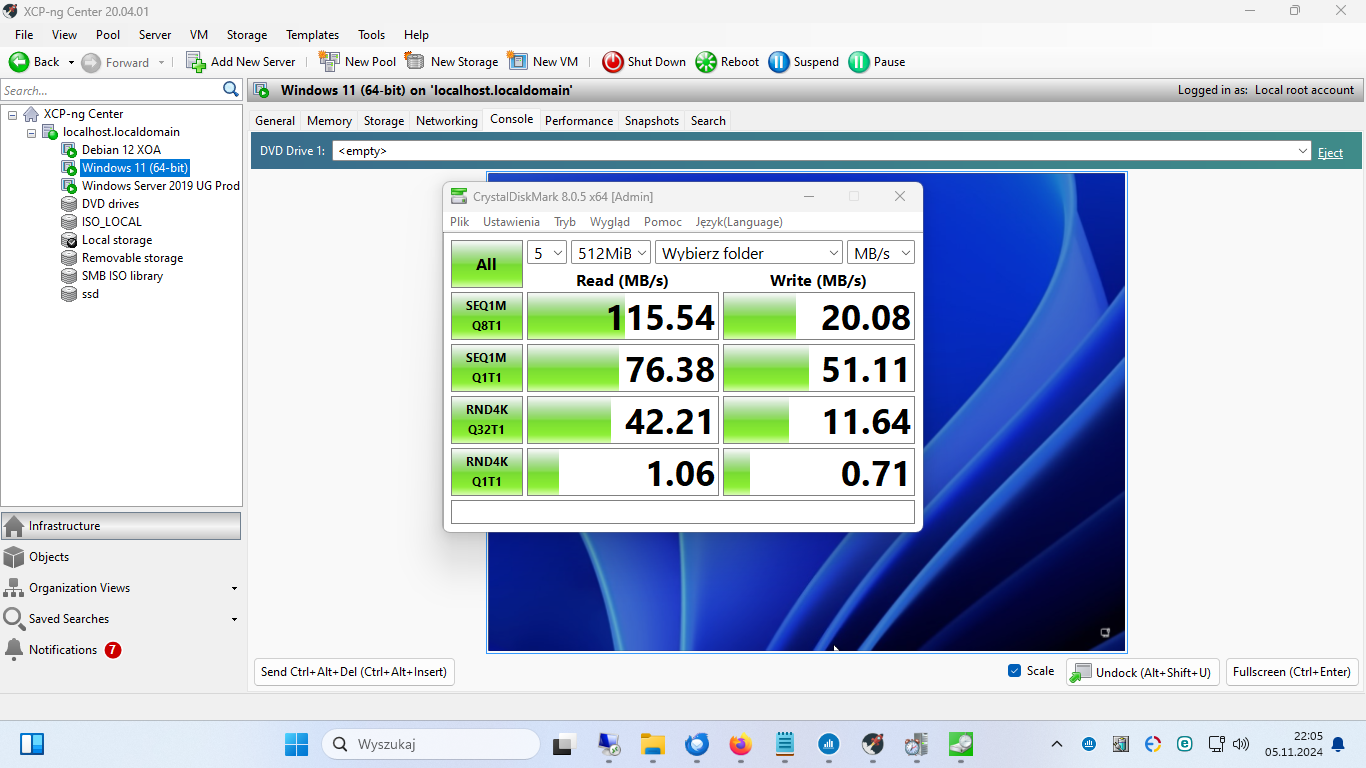Open the Forward history dropdown arrow

tap(160, 62)
